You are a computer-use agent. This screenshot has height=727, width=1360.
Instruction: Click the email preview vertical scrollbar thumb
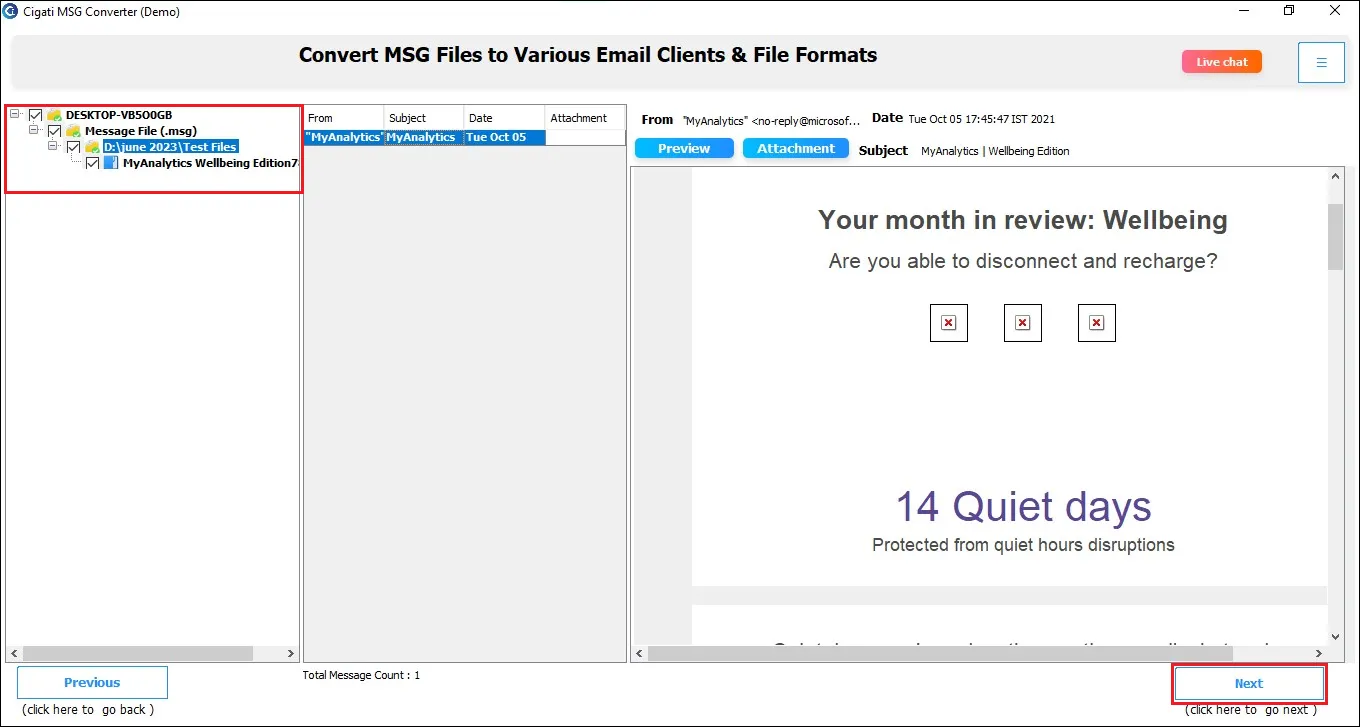1335,236
